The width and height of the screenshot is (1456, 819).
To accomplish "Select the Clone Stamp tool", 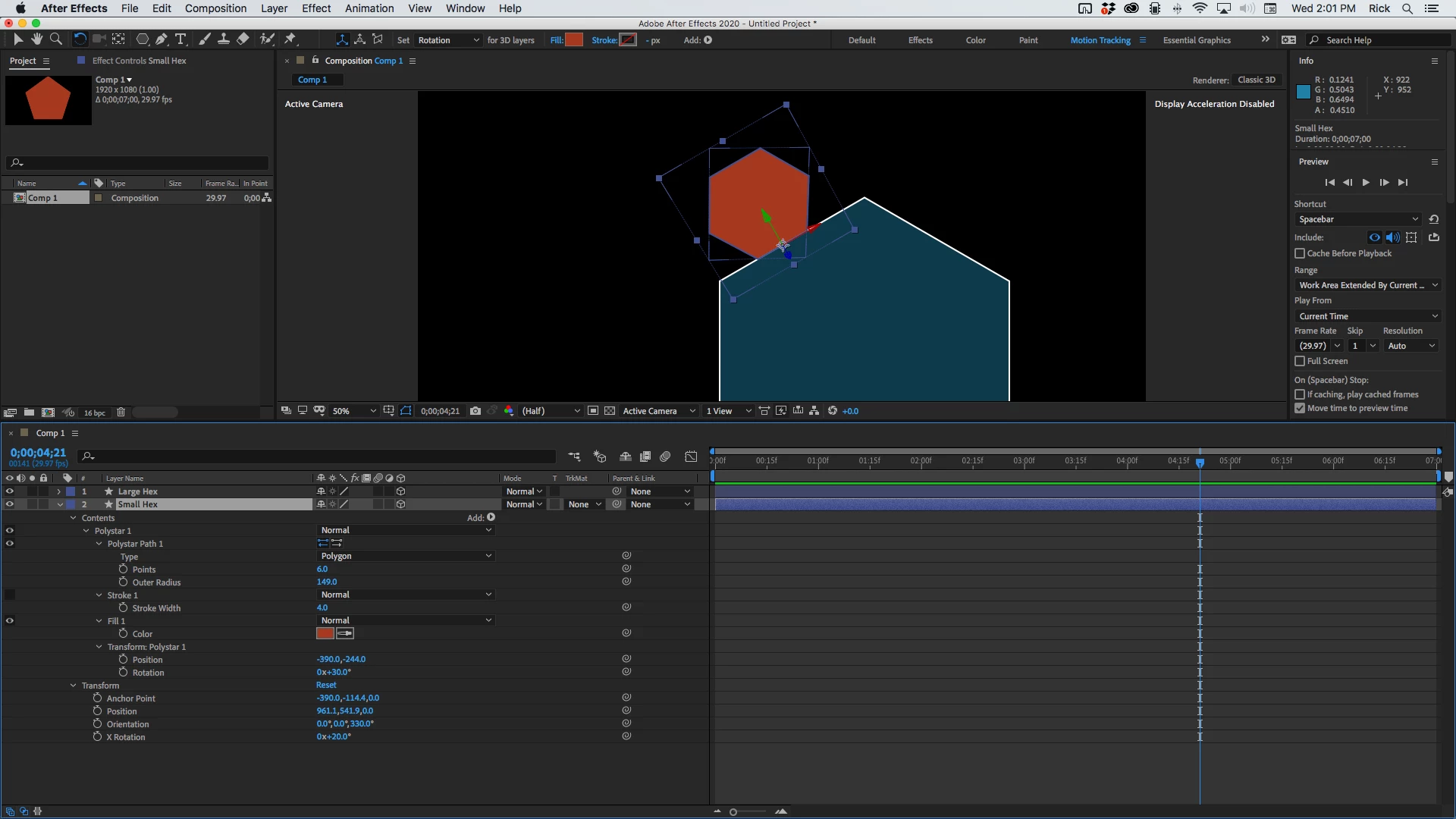I will pyautogui.click(x=224, y=39).
